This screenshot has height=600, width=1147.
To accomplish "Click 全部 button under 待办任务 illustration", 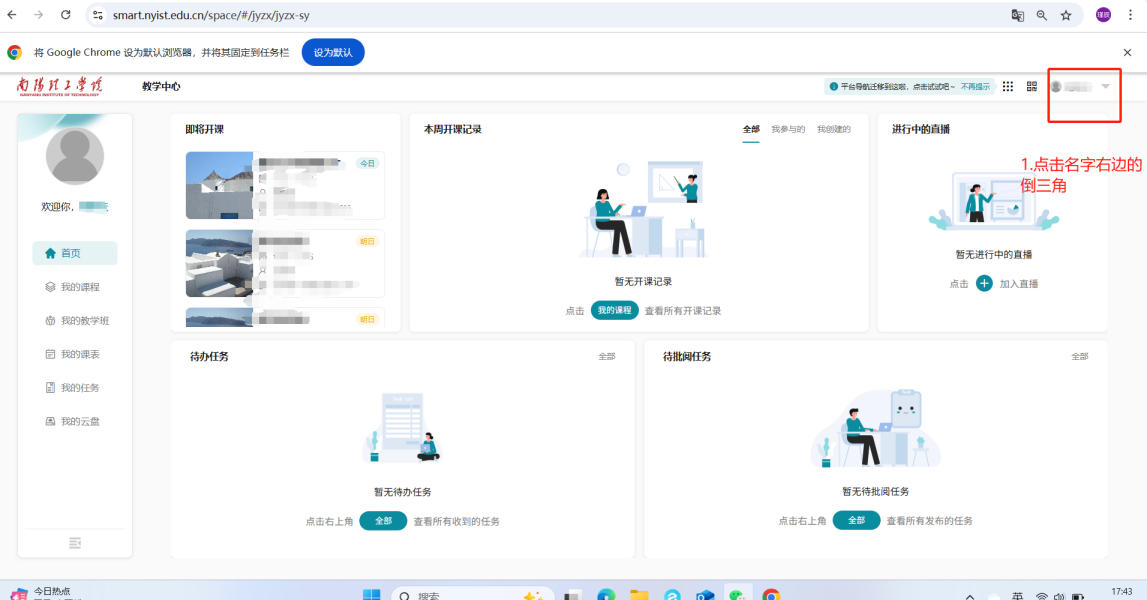I will [x=383, y=521].
